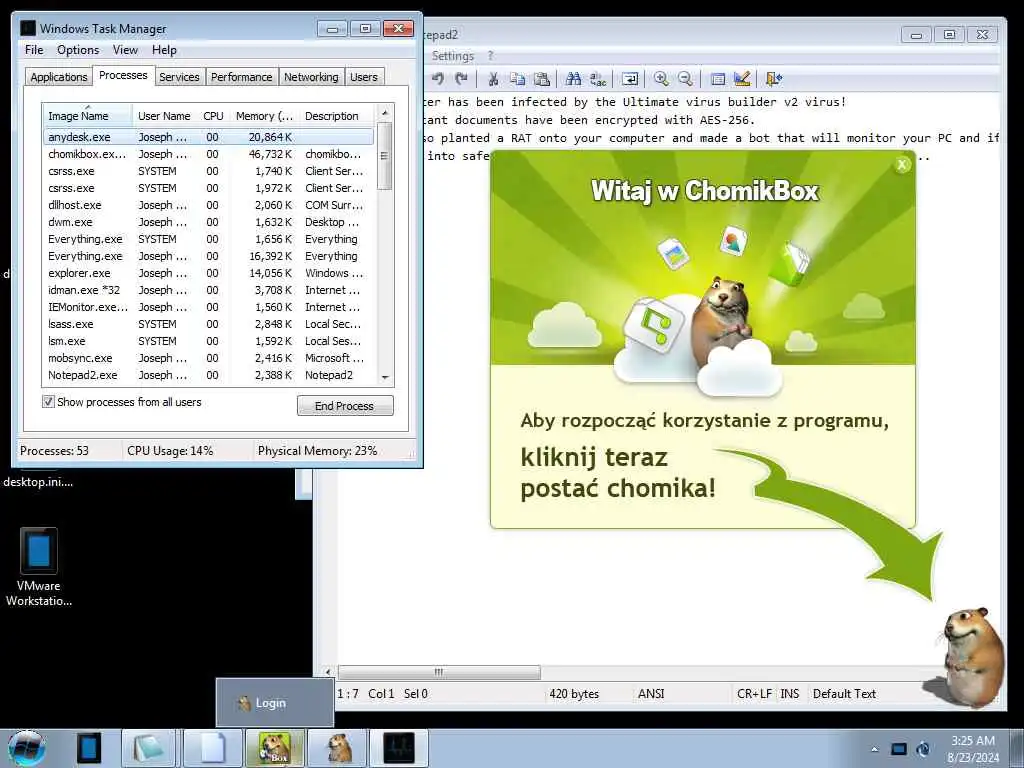Close the ChomikBox welcome popup with X
Image resolution: width=1024 pixels, height=768 pixels.
(x=902, y=165)
